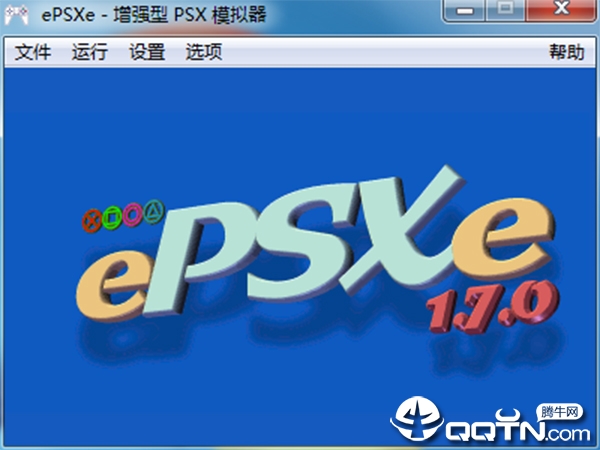Click the globe logo in QQTN watermark
The height and width of the screenshot is (450, 600).
coord(417,419)
